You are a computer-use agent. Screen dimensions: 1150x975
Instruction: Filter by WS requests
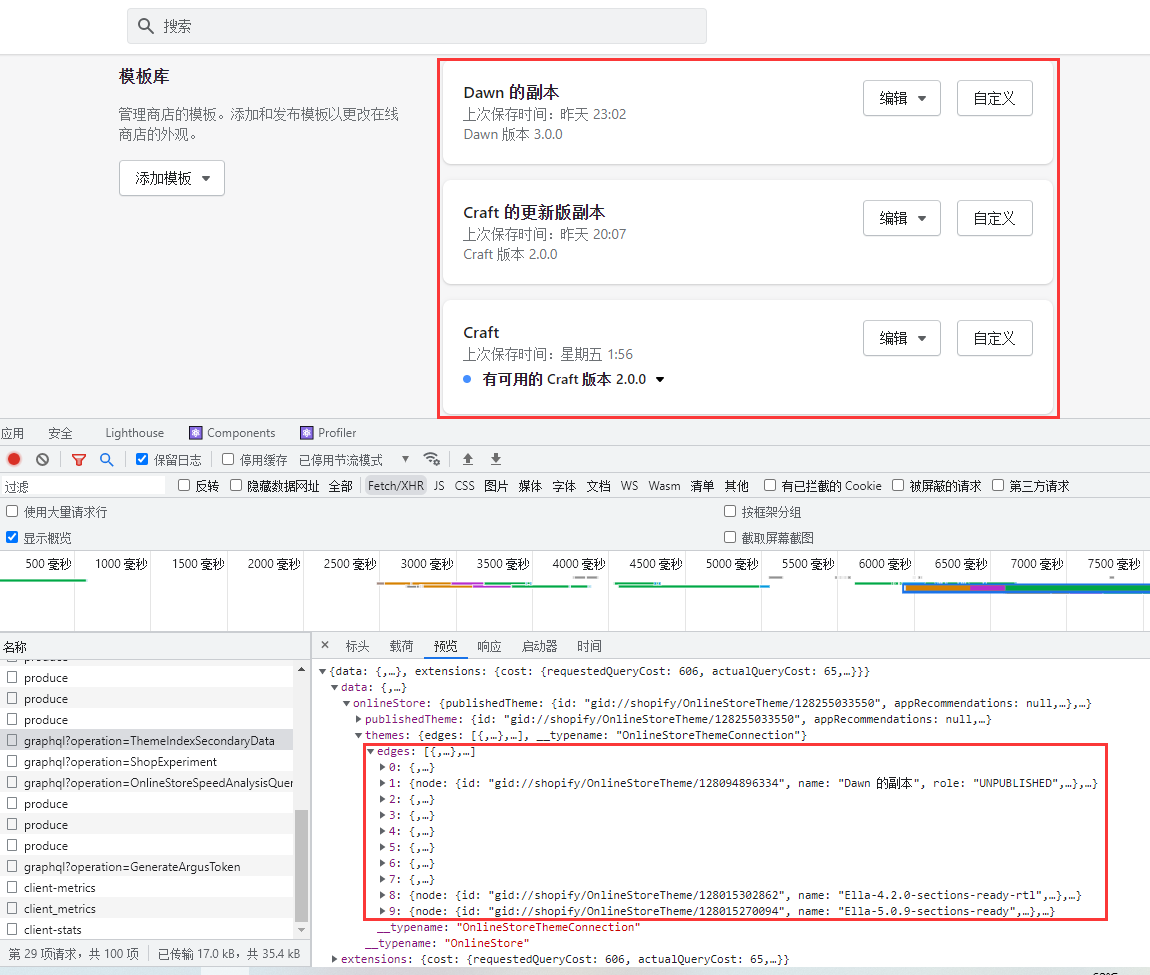(629, 486)
